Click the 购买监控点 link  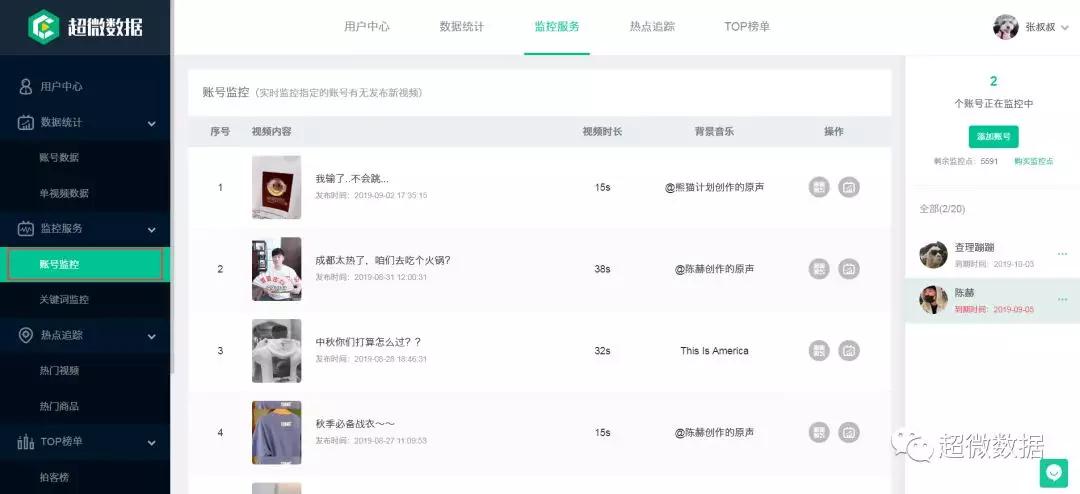pyautogui.click(x=1033, y=161)
